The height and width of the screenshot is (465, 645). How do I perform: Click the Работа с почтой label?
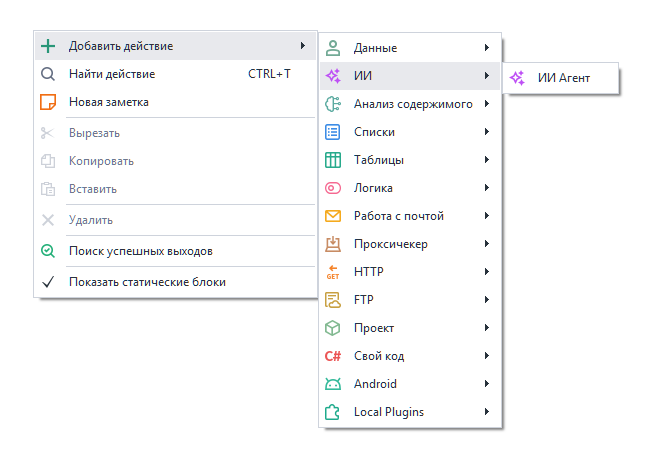tap(399, 216)
